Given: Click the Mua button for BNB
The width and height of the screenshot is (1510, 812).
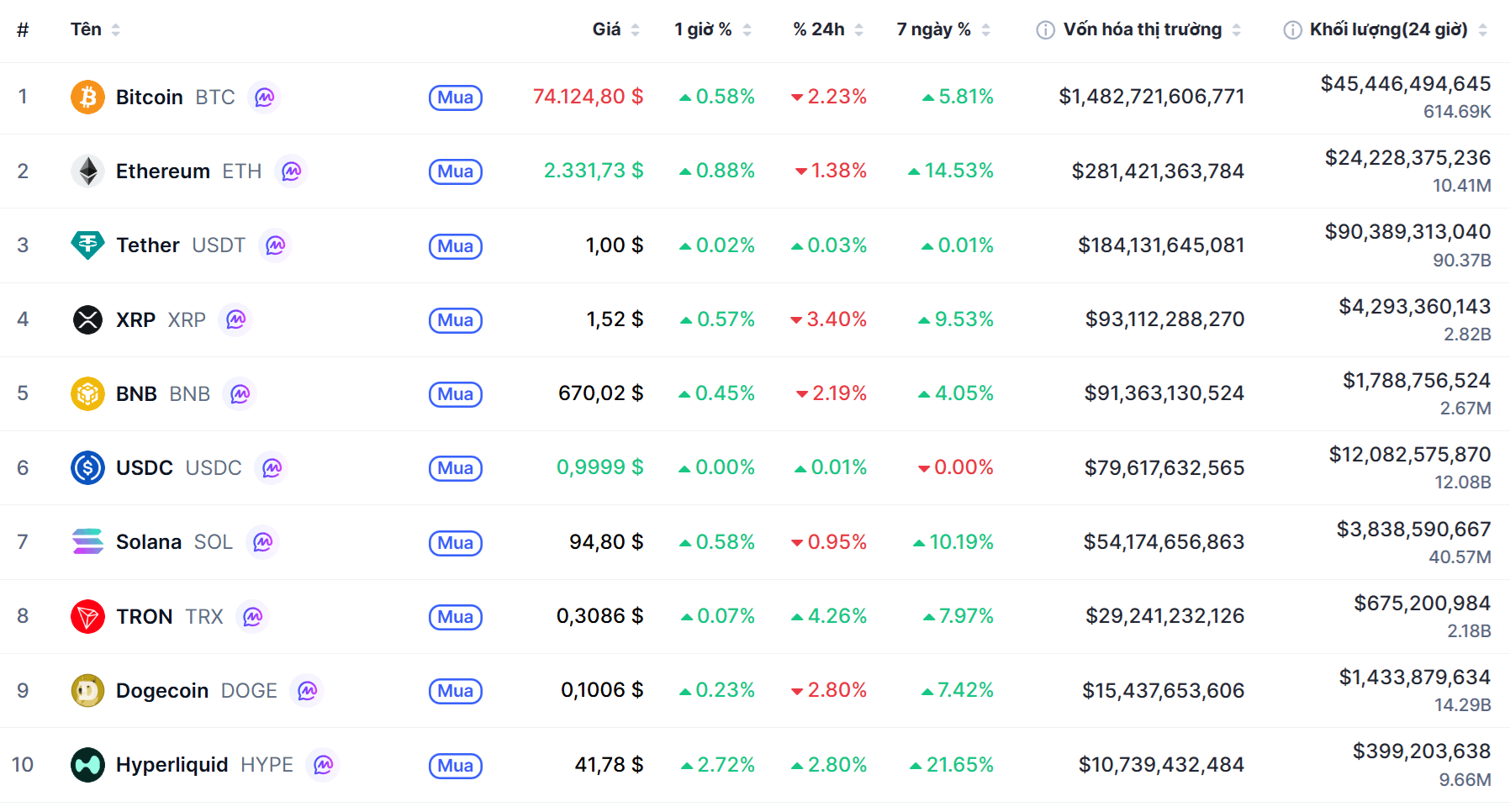Looking at the screenshot, I should tap(456, 394).
